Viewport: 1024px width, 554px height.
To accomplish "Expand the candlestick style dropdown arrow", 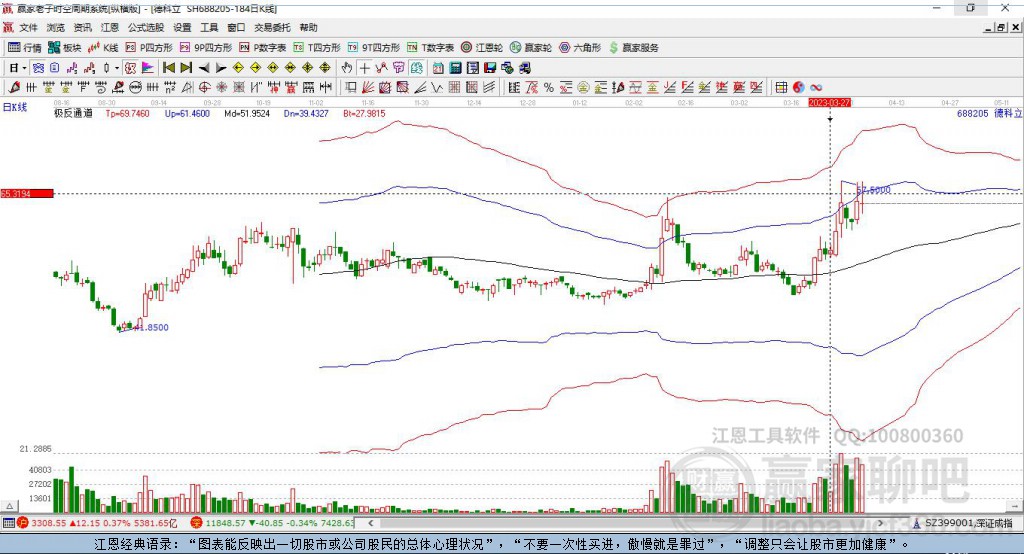I will pyautogui.click(x=117, y=68).
